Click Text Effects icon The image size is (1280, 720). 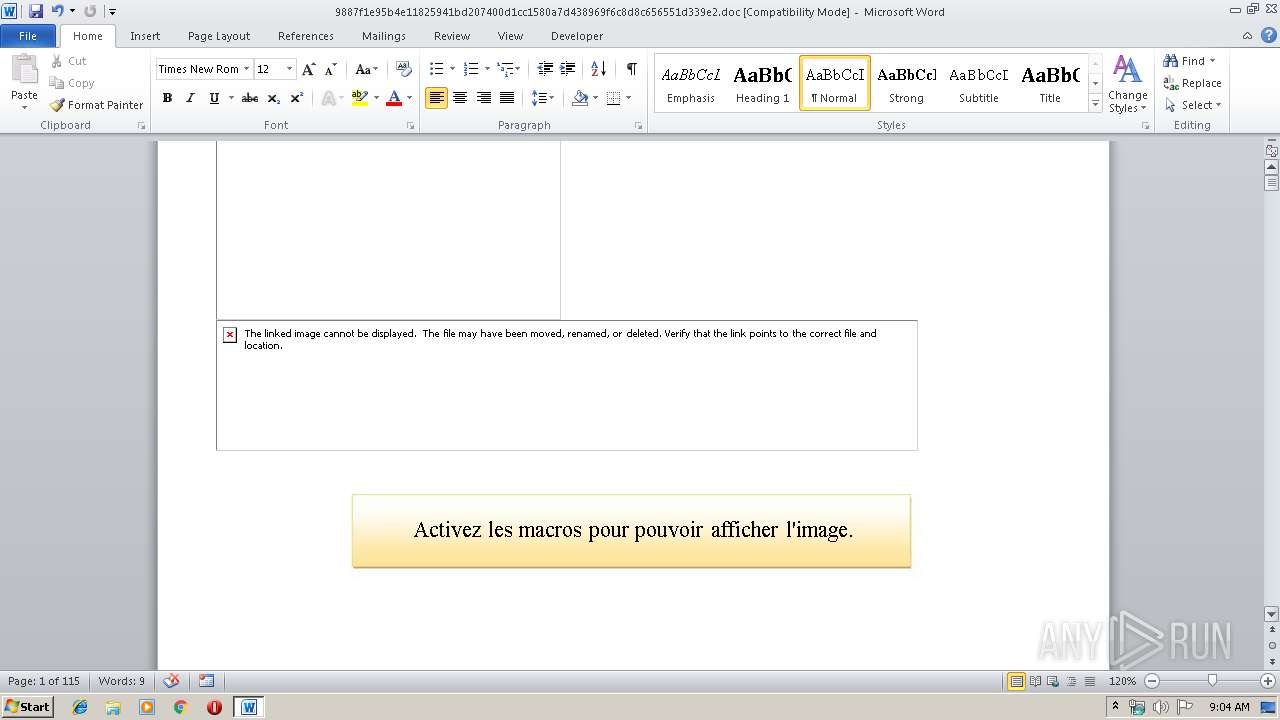327,98
